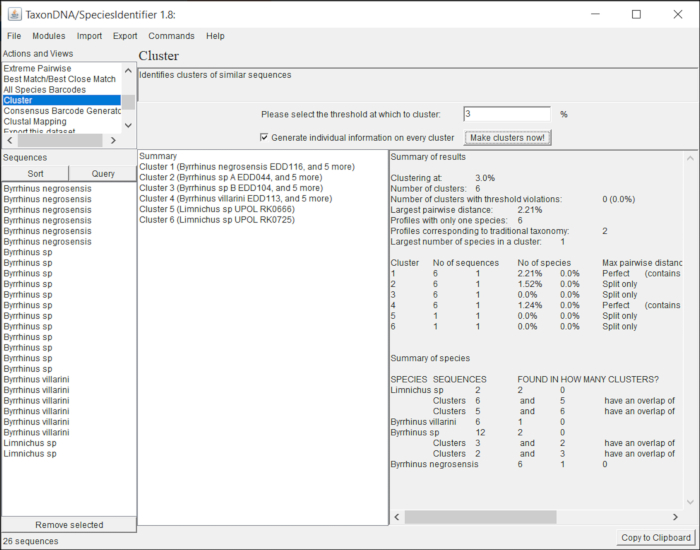Click the clustering threshold input field

point(507,114)
